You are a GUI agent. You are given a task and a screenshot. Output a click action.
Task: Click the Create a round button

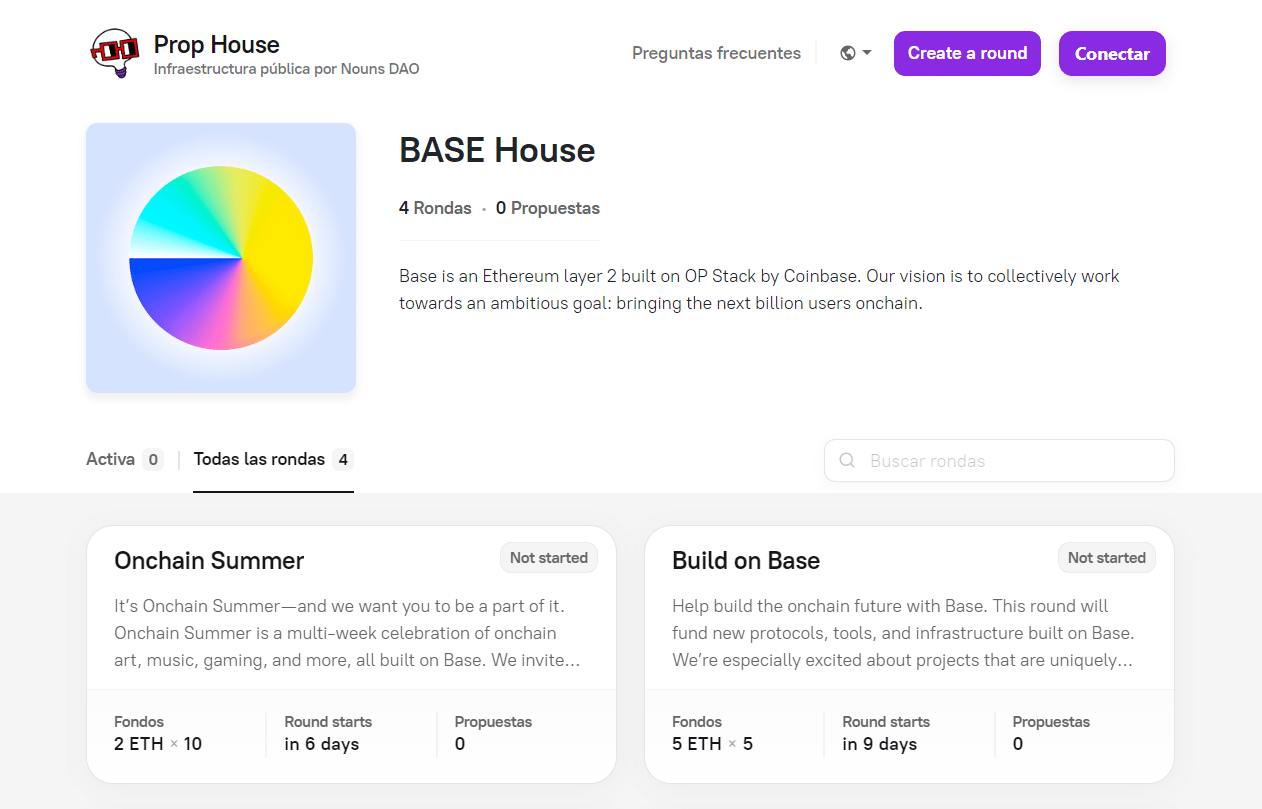(967, 53)
